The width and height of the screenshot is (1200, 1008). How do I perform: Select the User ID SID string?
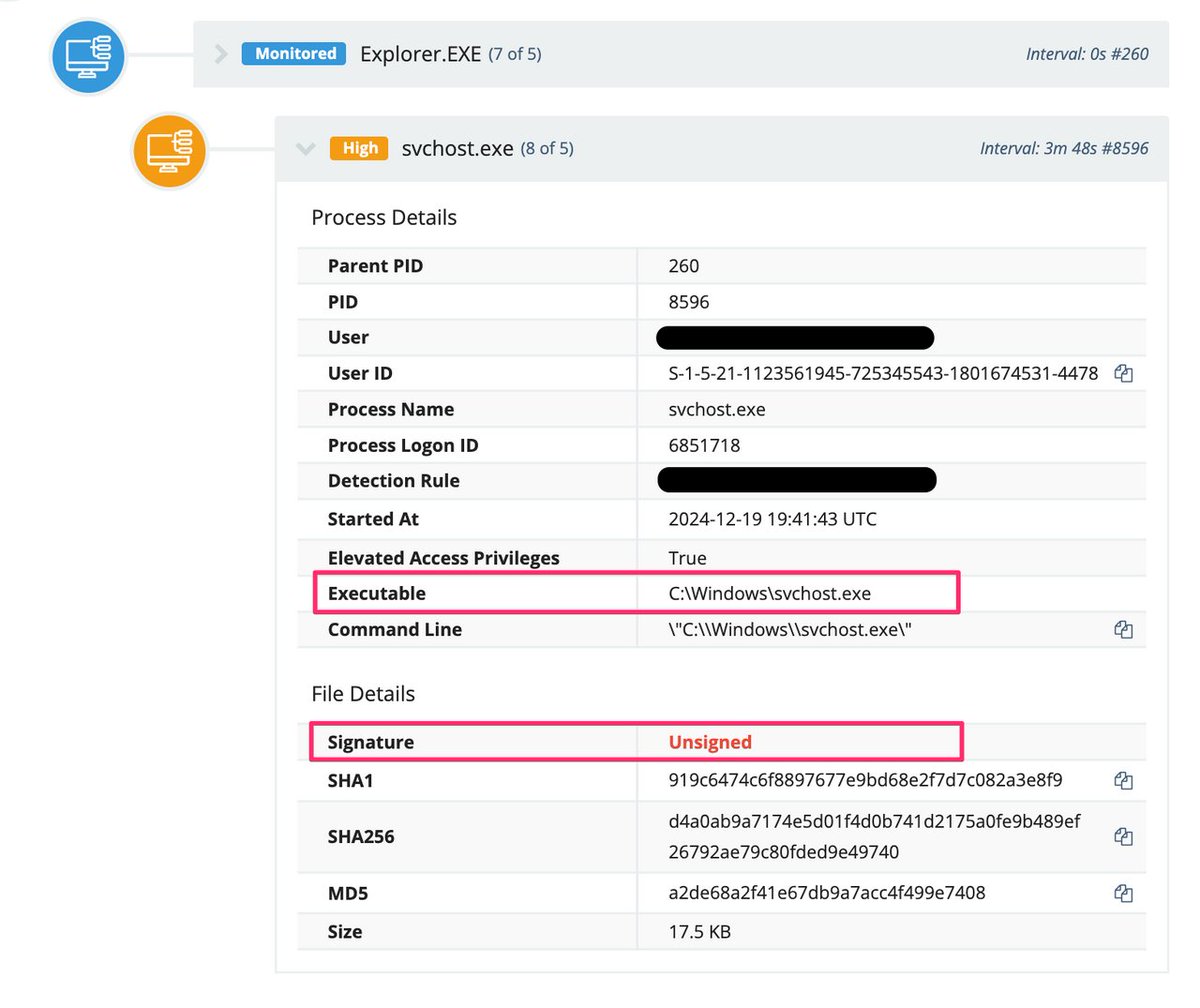[x=883, y=374]
